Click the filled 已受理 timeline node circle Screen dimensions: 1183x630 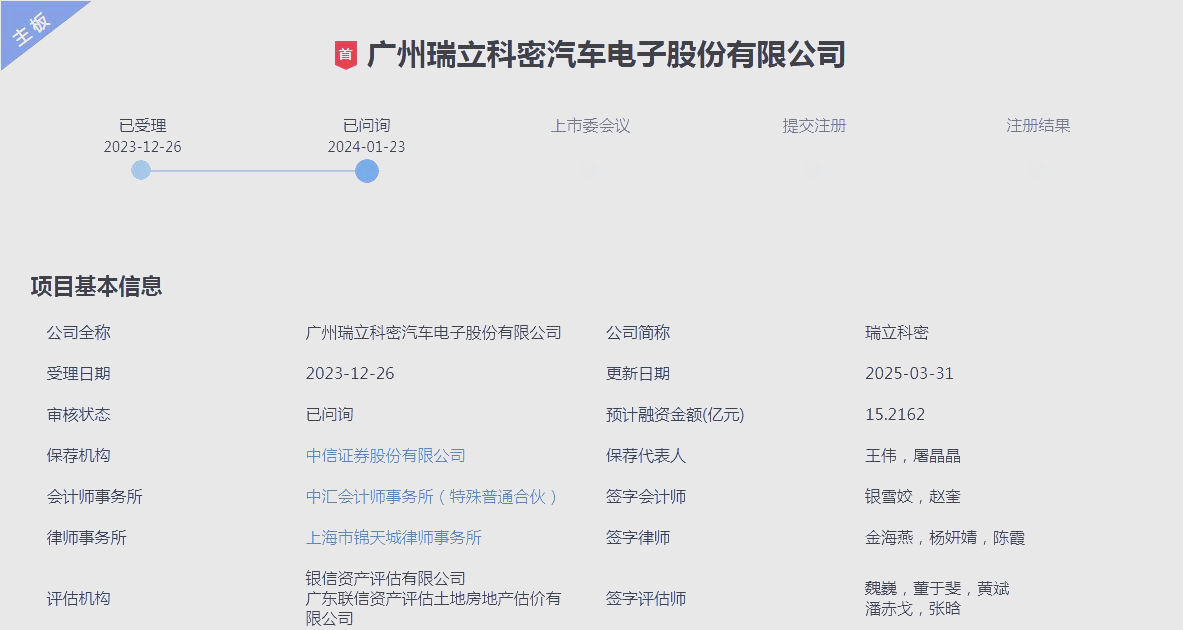(140, 170)
